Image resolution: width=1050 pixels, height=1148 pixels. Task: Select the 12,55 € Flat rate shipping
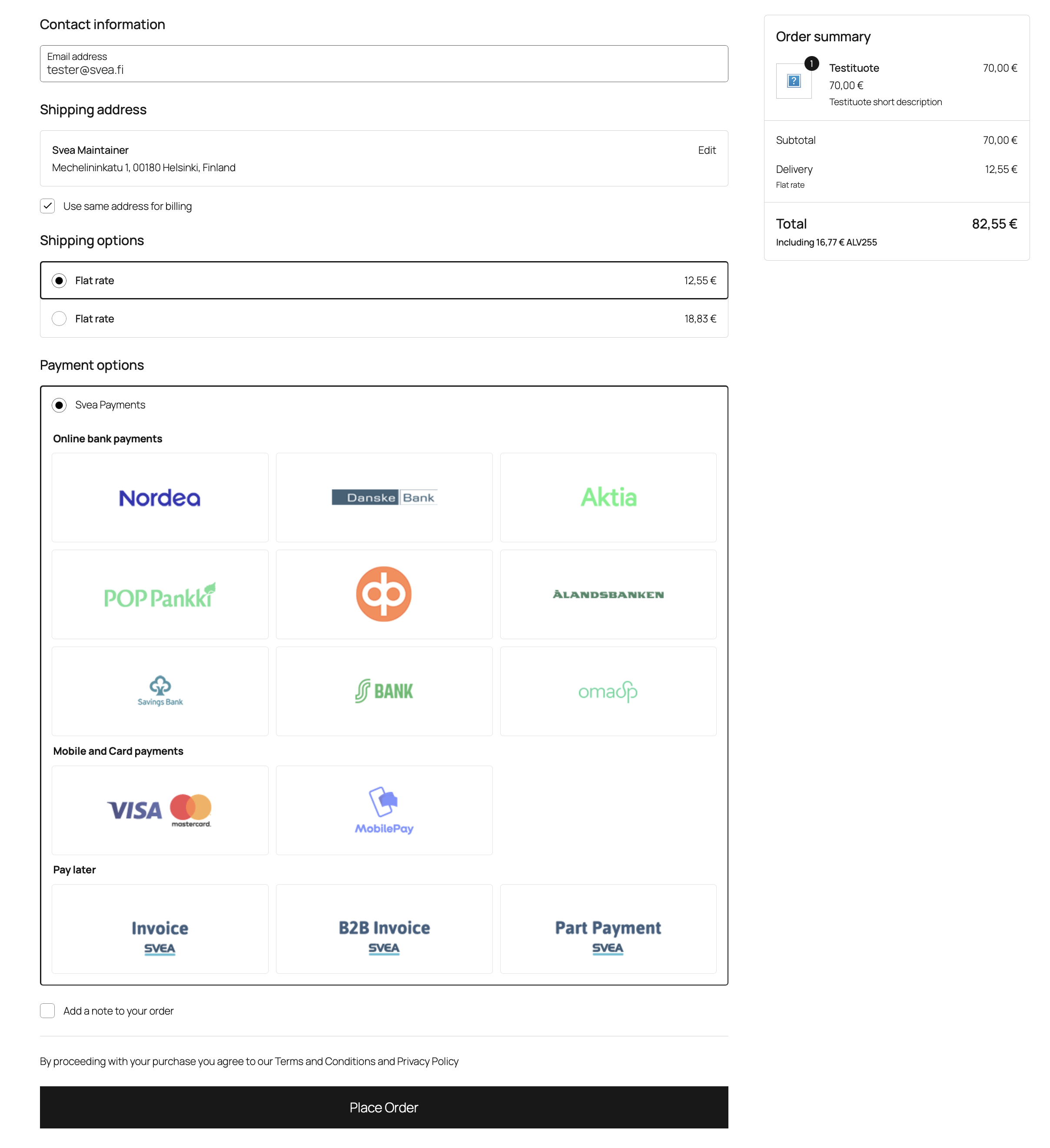(x=384, y=281)
